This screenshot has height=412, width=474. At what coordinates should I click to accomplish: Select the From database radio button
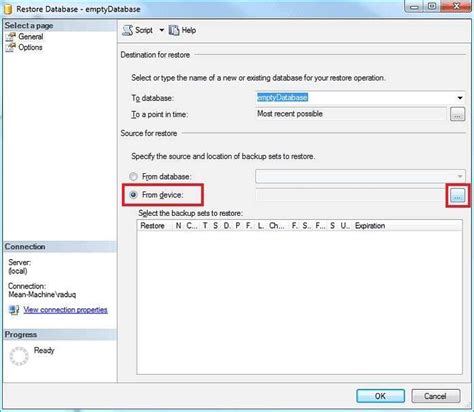[x=133, y=176]
